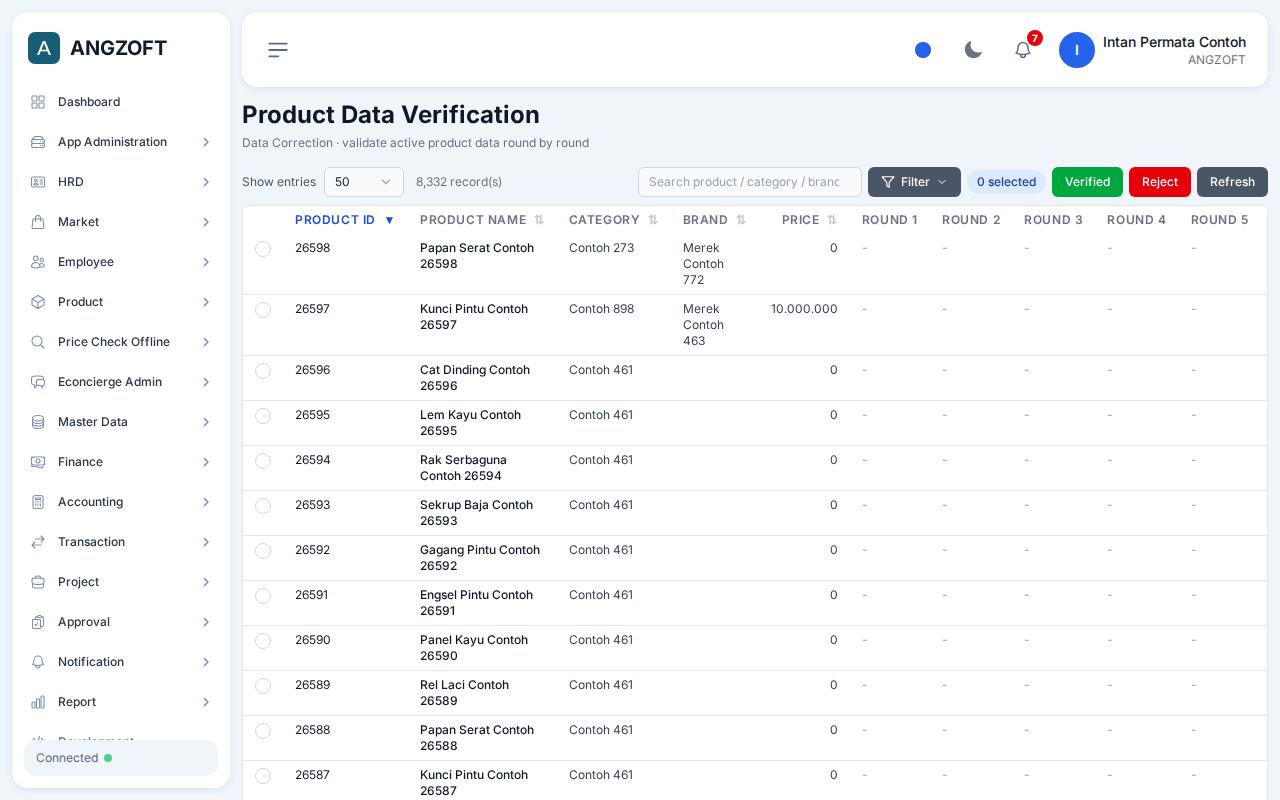Select row checkbox for product 26598
Screen dimensions: 1280x800
pyautogui.click(x=263, y=249)
